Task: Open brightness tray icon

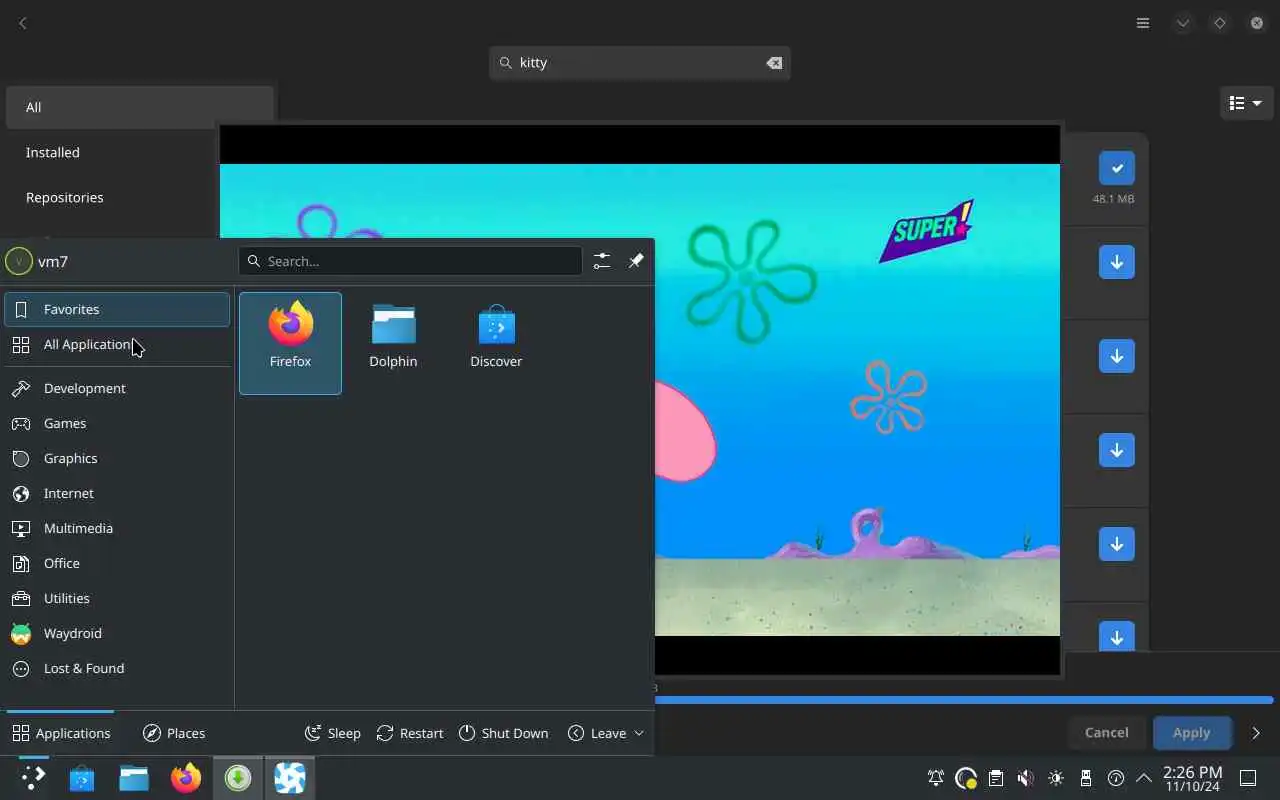Action: pyautogui.click(x=1056, y=778)
